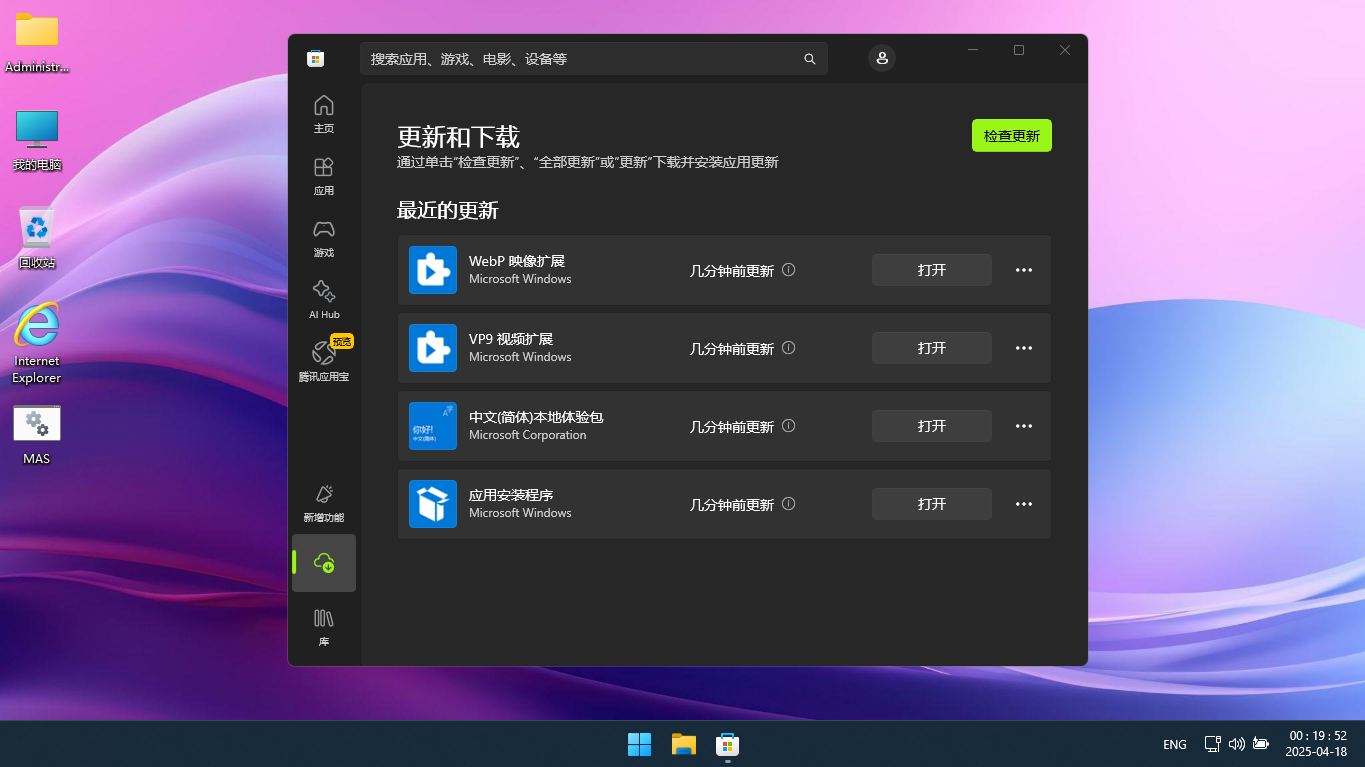
Task: Click the battery tray icon
Action: pyautogui.click(x=1261, y=744)
